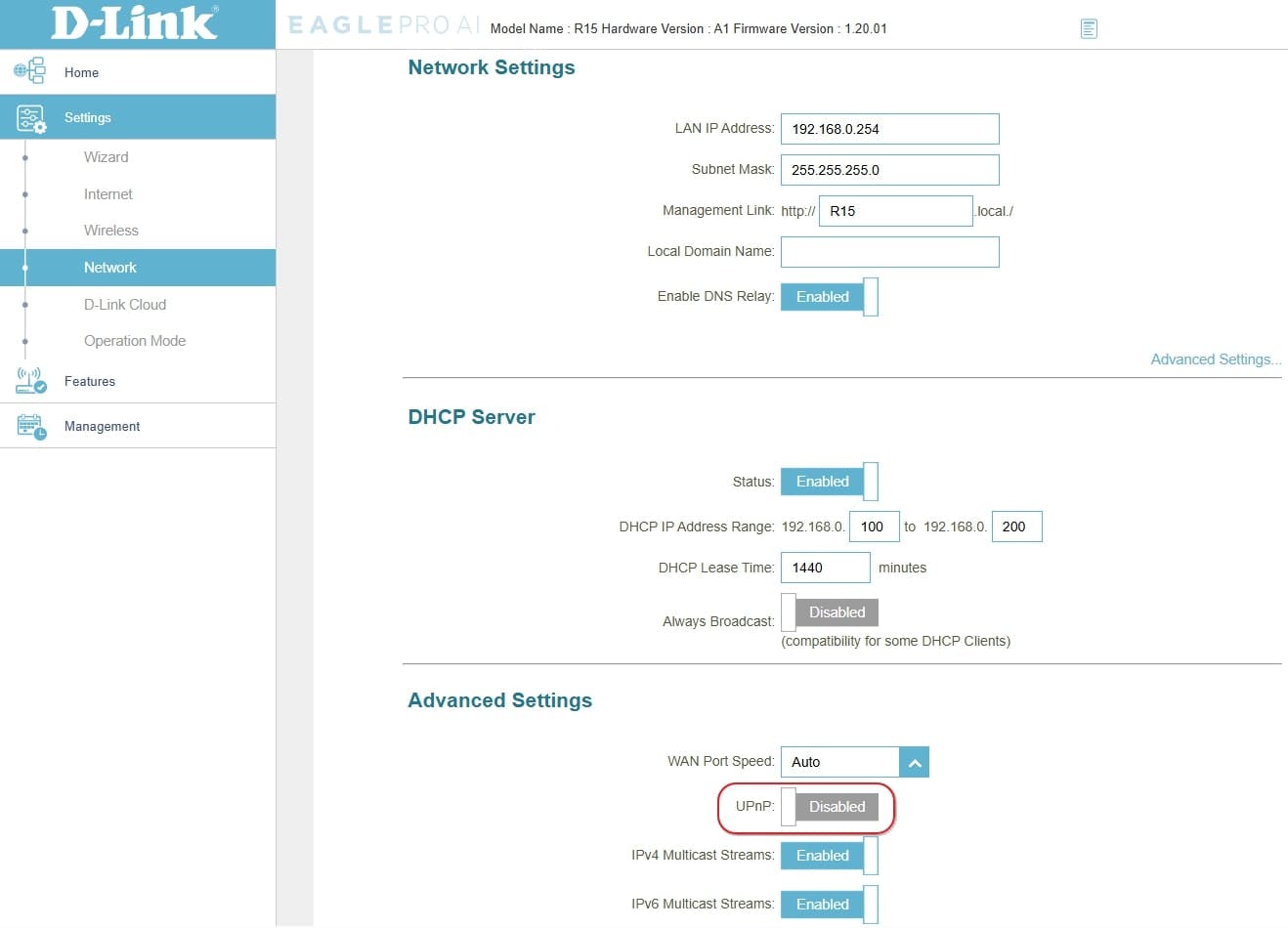Click DHCP range end field 200
Image resolution: width=1288 pixels, height=928 pixels.
[1017, 527]
